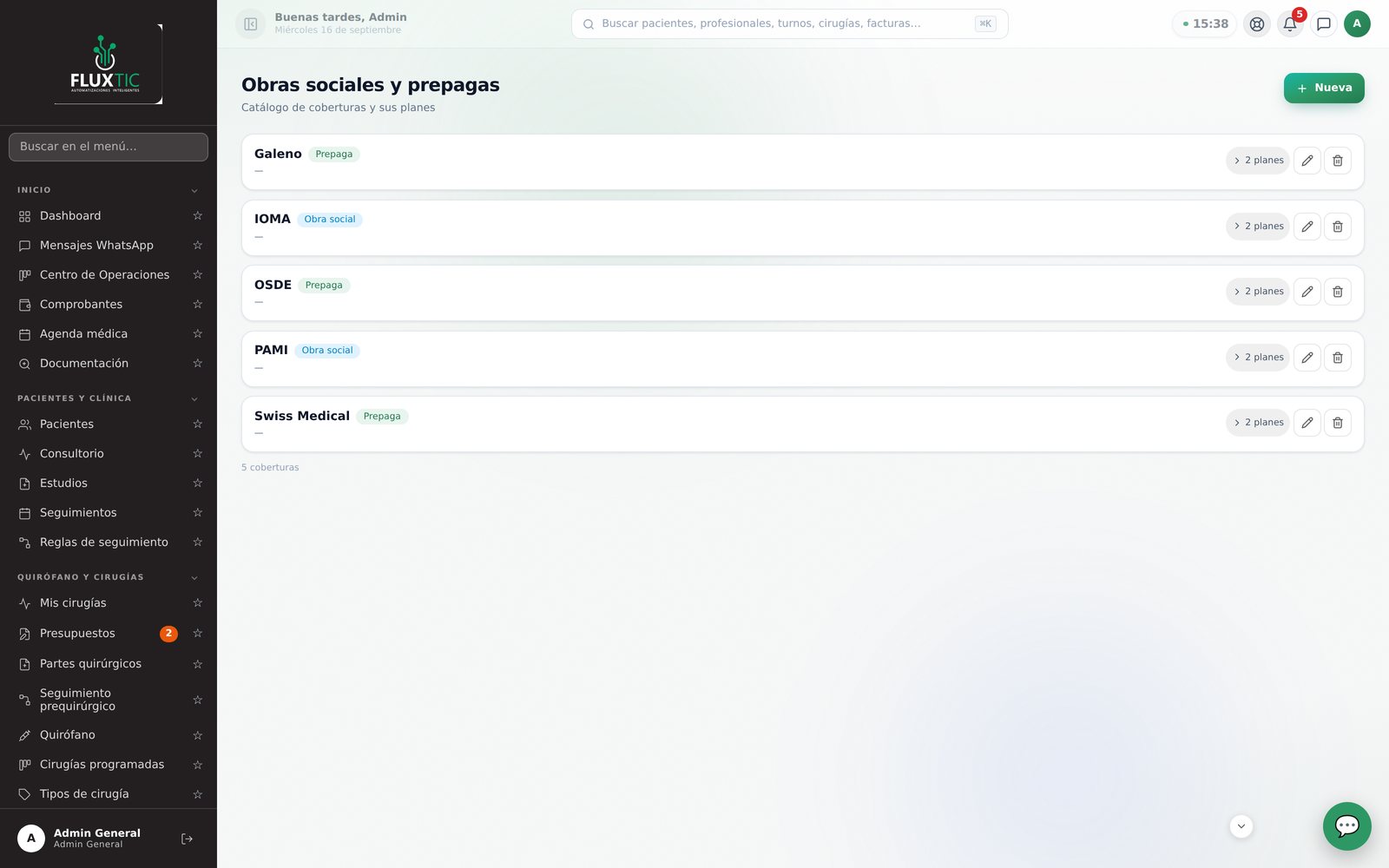Open the floating chat bubble
The width and height of the screenshot is (1389, 868).
tap(1346, 826)
